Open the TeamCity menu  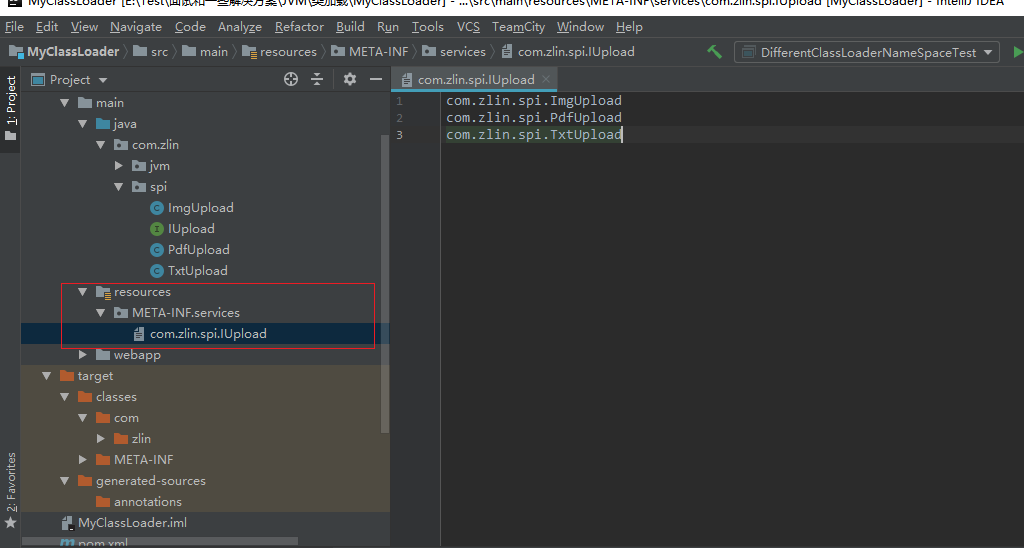click(519, 27)
